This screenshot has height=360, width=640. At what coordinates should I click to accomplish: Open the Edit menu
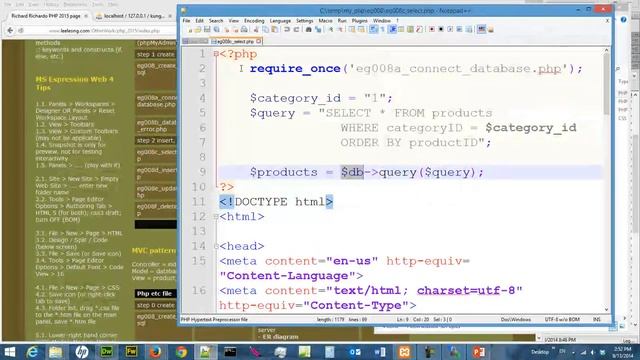tap(199, 21)
